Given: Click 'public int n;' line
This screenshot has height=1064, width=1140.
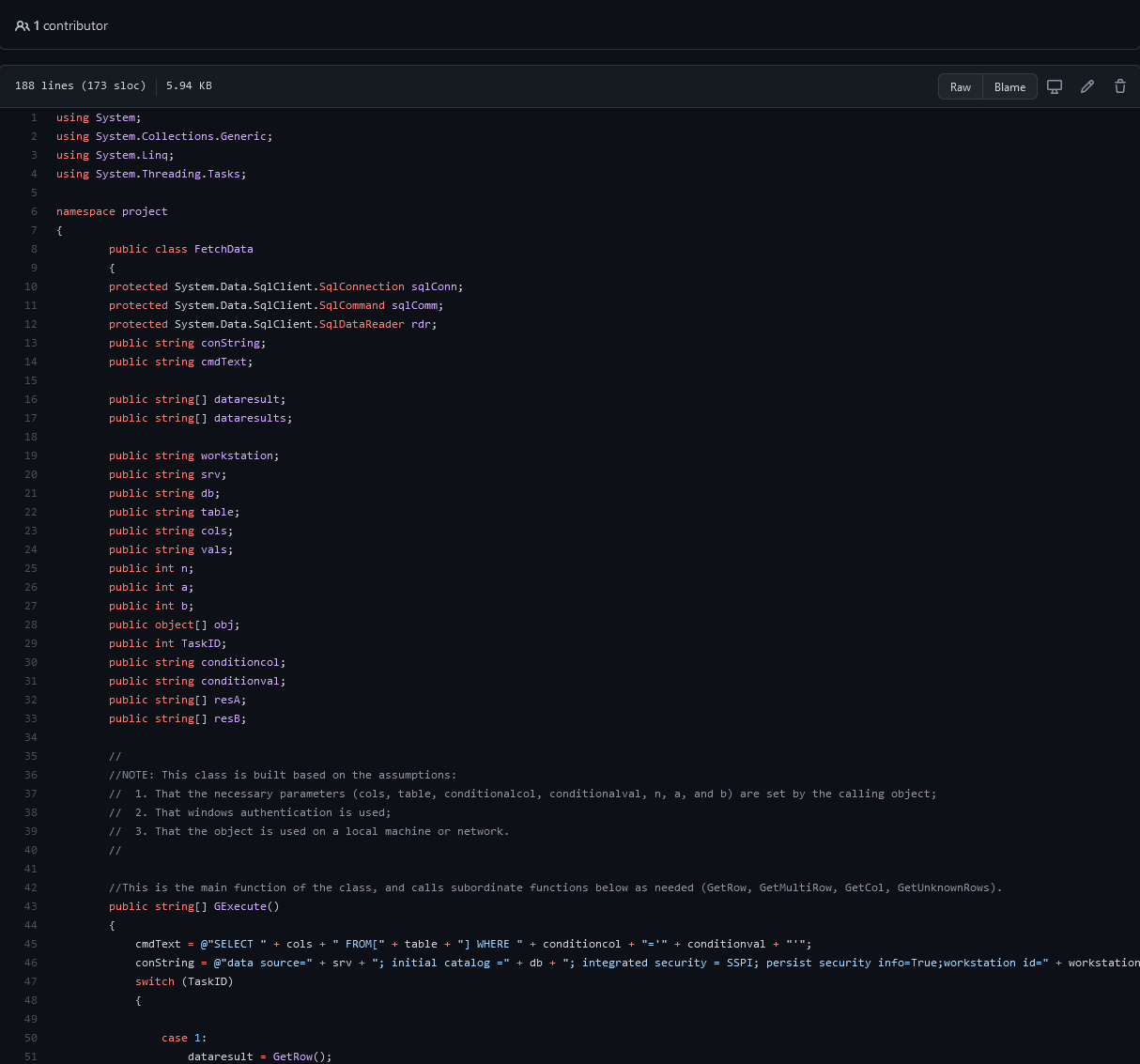Looking at the screenshot, I should [x=151, y=568].
